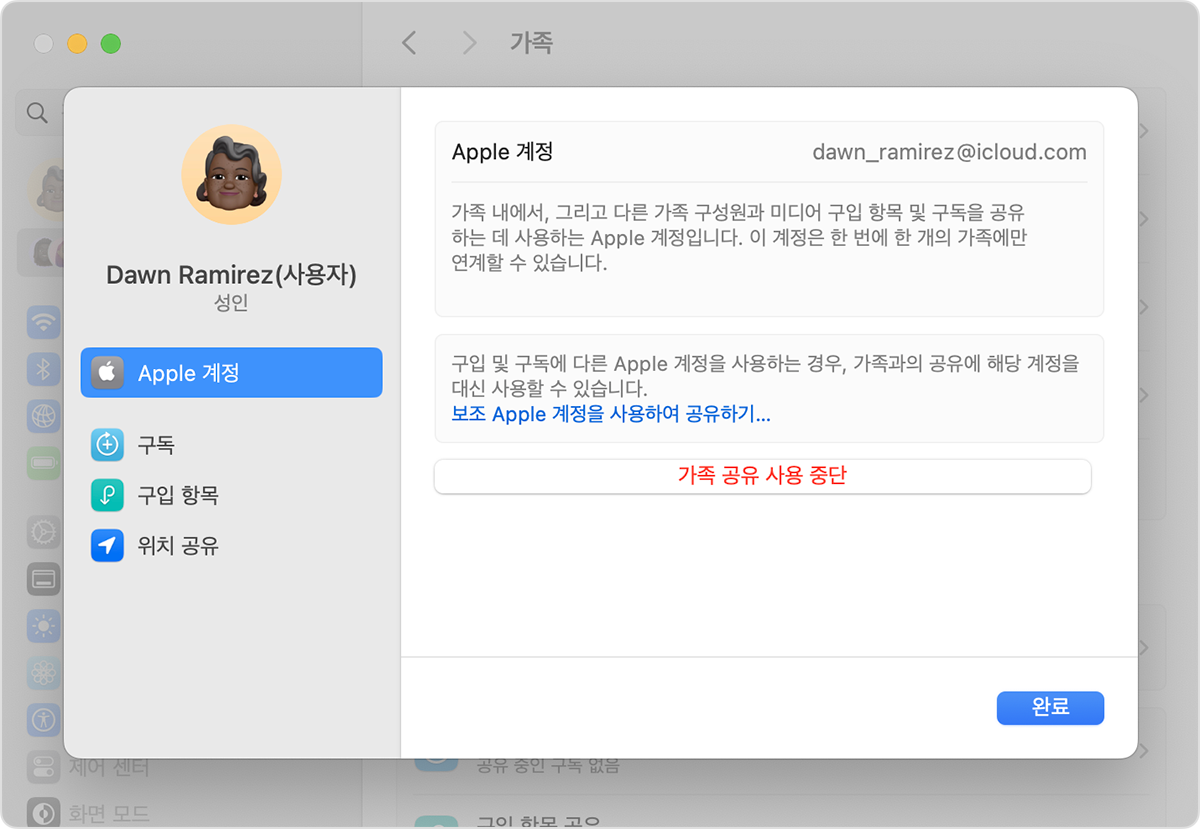This screenshot has width=1200, height=830.
Task: Click the Bluetooth icon in background sidebar
Action: click(x=44, y=369)
